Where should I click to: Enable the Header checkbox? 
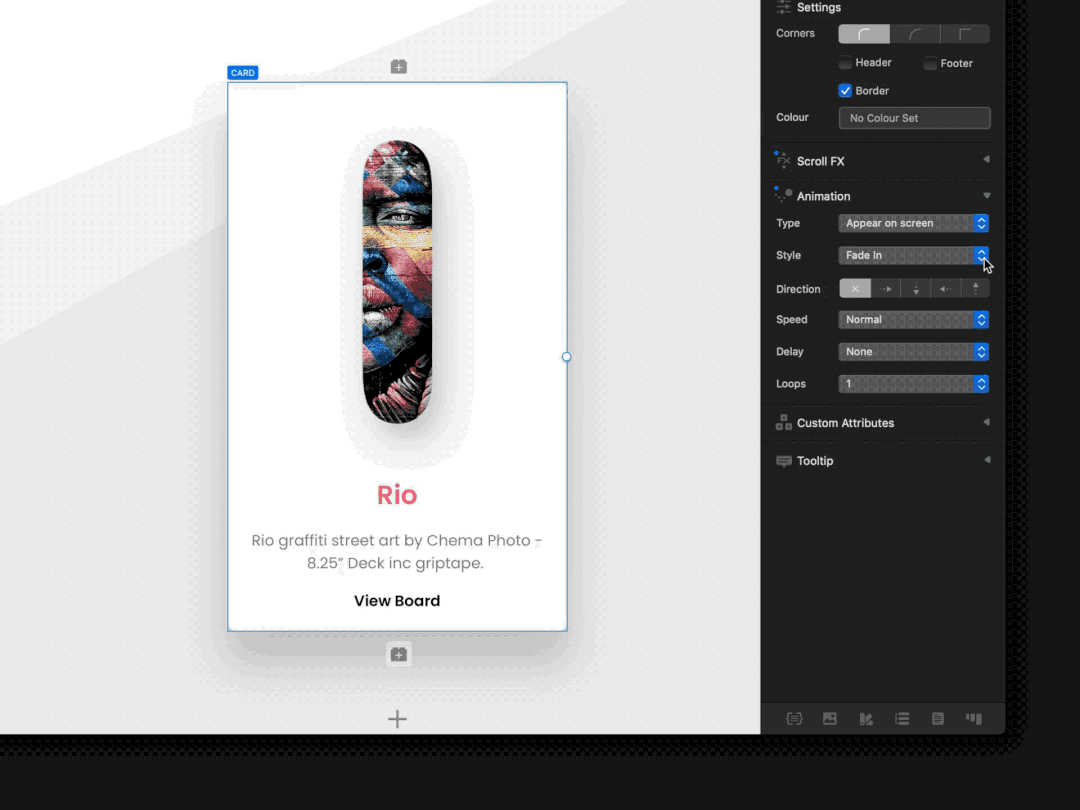tap(845, 63)
